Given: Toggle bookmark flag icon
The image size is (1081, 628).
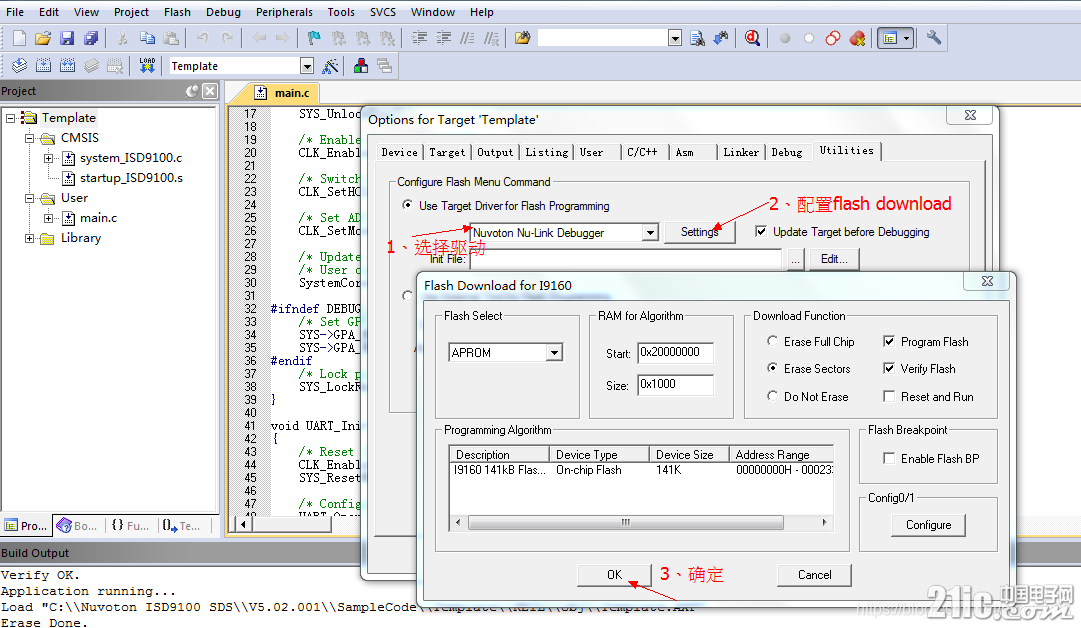Looking at the screenshot, I should [314, 38].
